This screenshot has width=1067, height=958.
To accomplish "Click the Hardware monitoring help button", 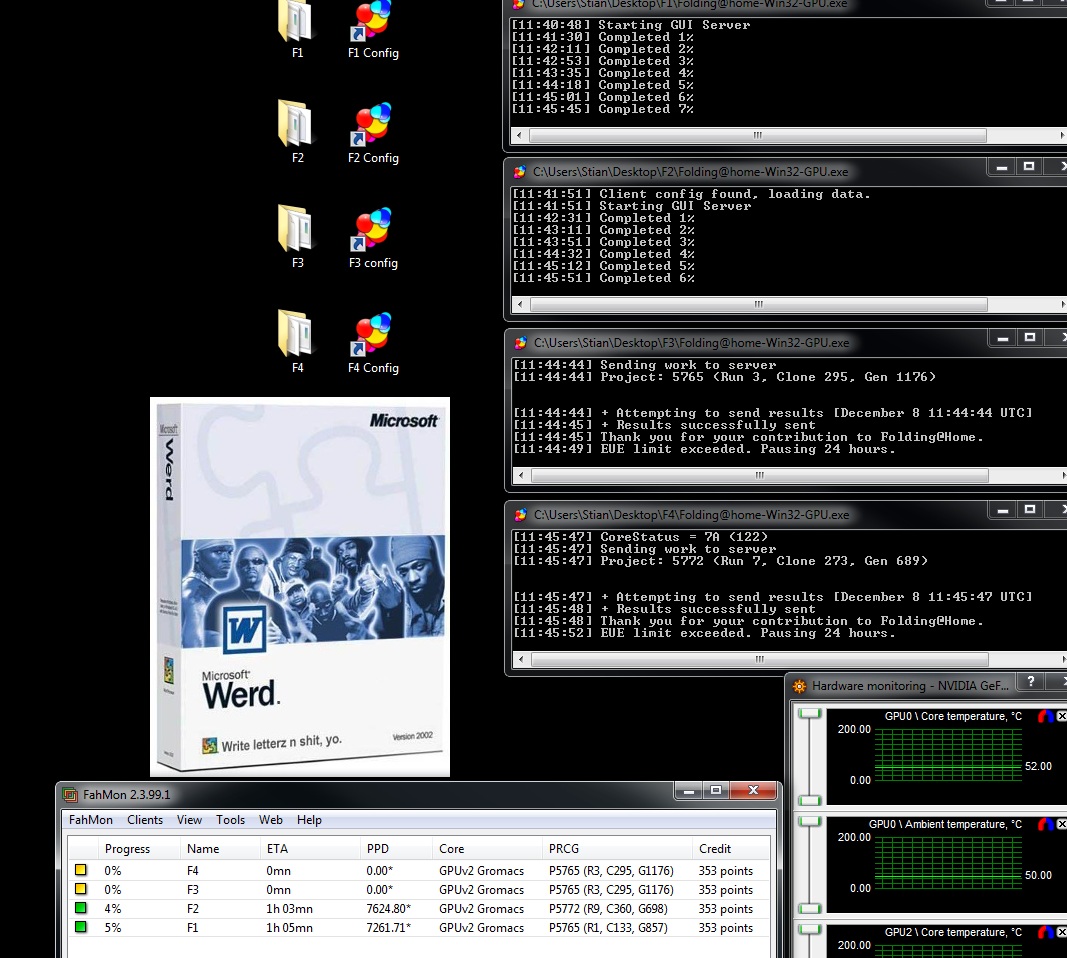I will point(1031,682).
